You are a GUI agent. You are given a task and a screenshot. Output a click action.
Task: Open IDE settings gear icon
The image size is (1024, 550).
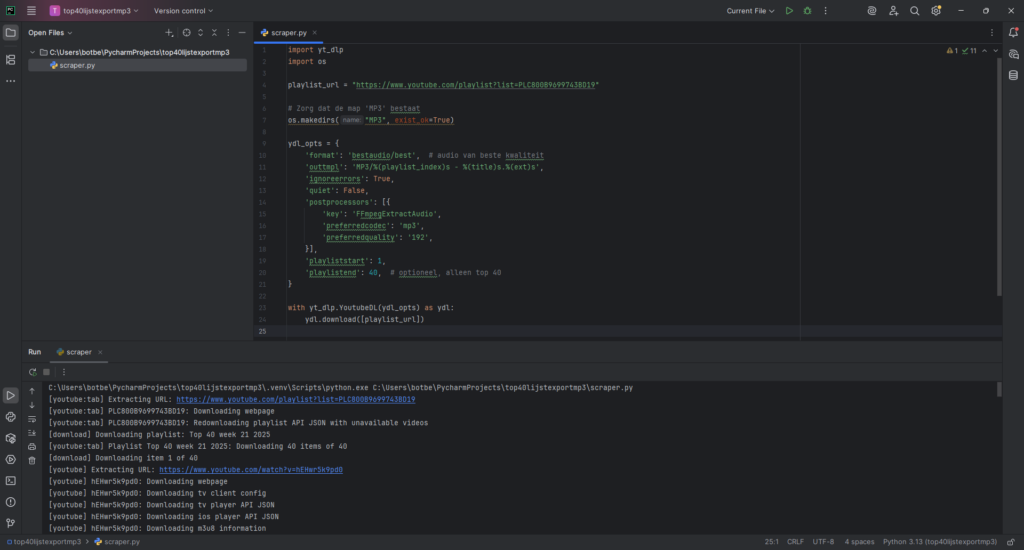pyautogui.click(x=936, y=11)
